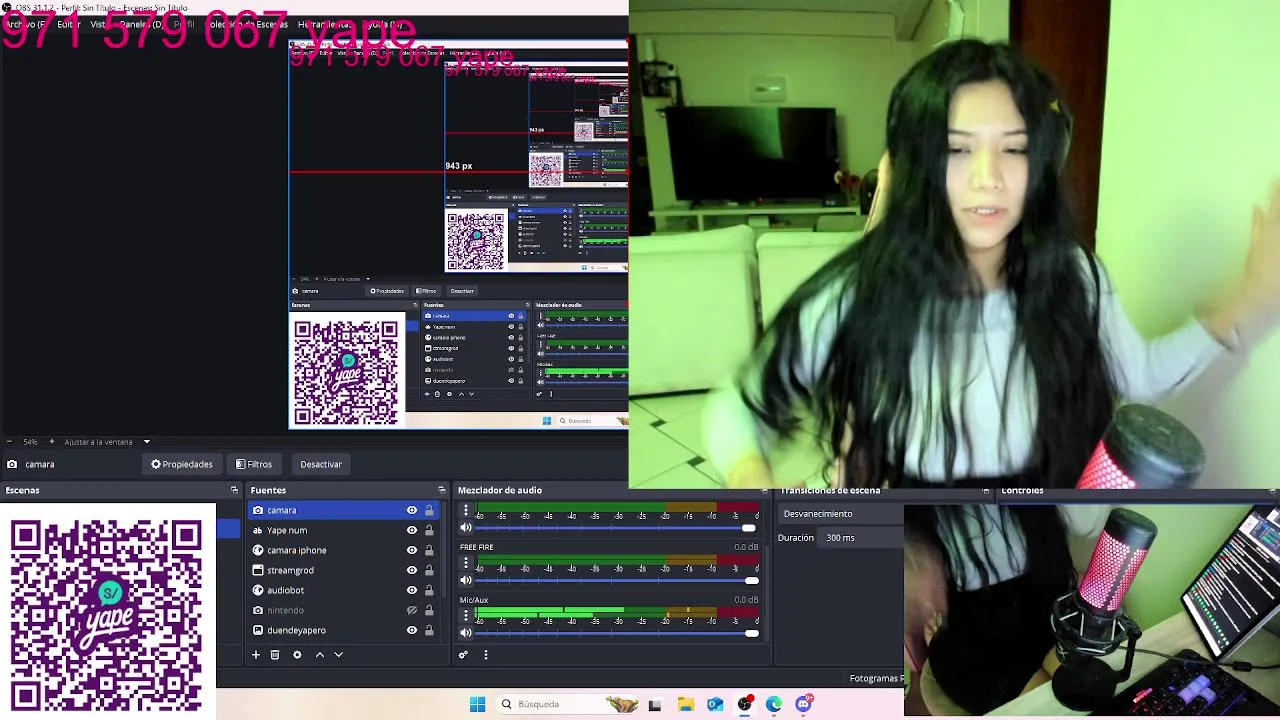The width and height of the screenshot is (1280, 720).
Task: Add a new source with the plus icon
Action: pyautogui.click(x=256, y=655)
